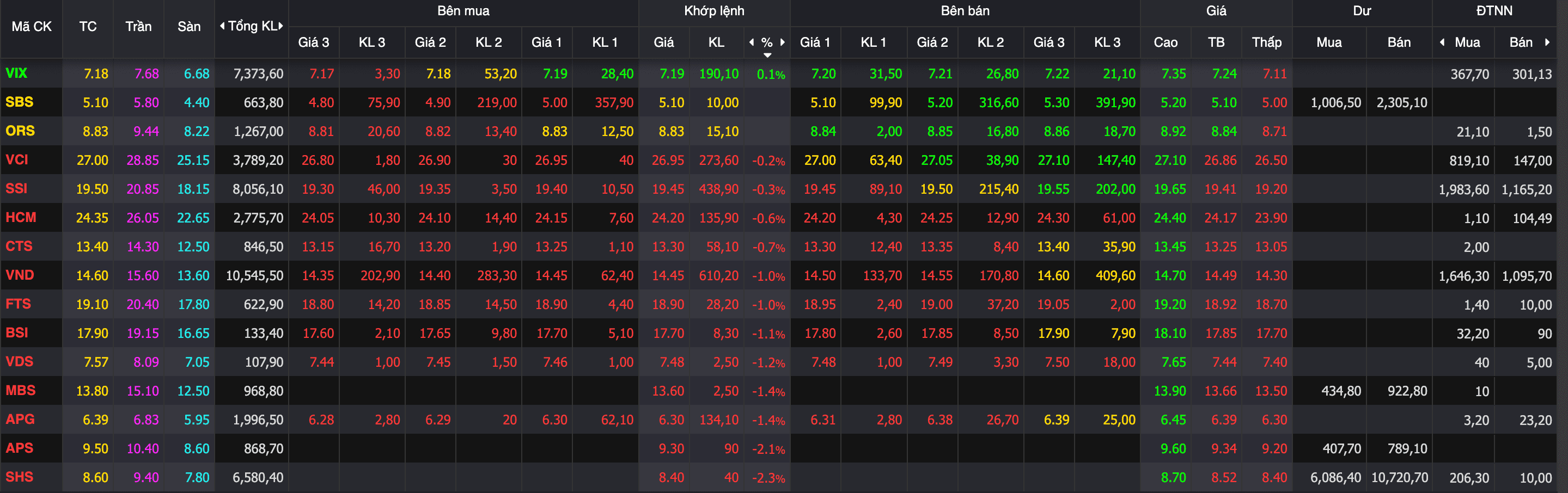Click sort-down triangle under % header
The width and height of the screenshot is (1568, 493).
[x=767, y=56]
